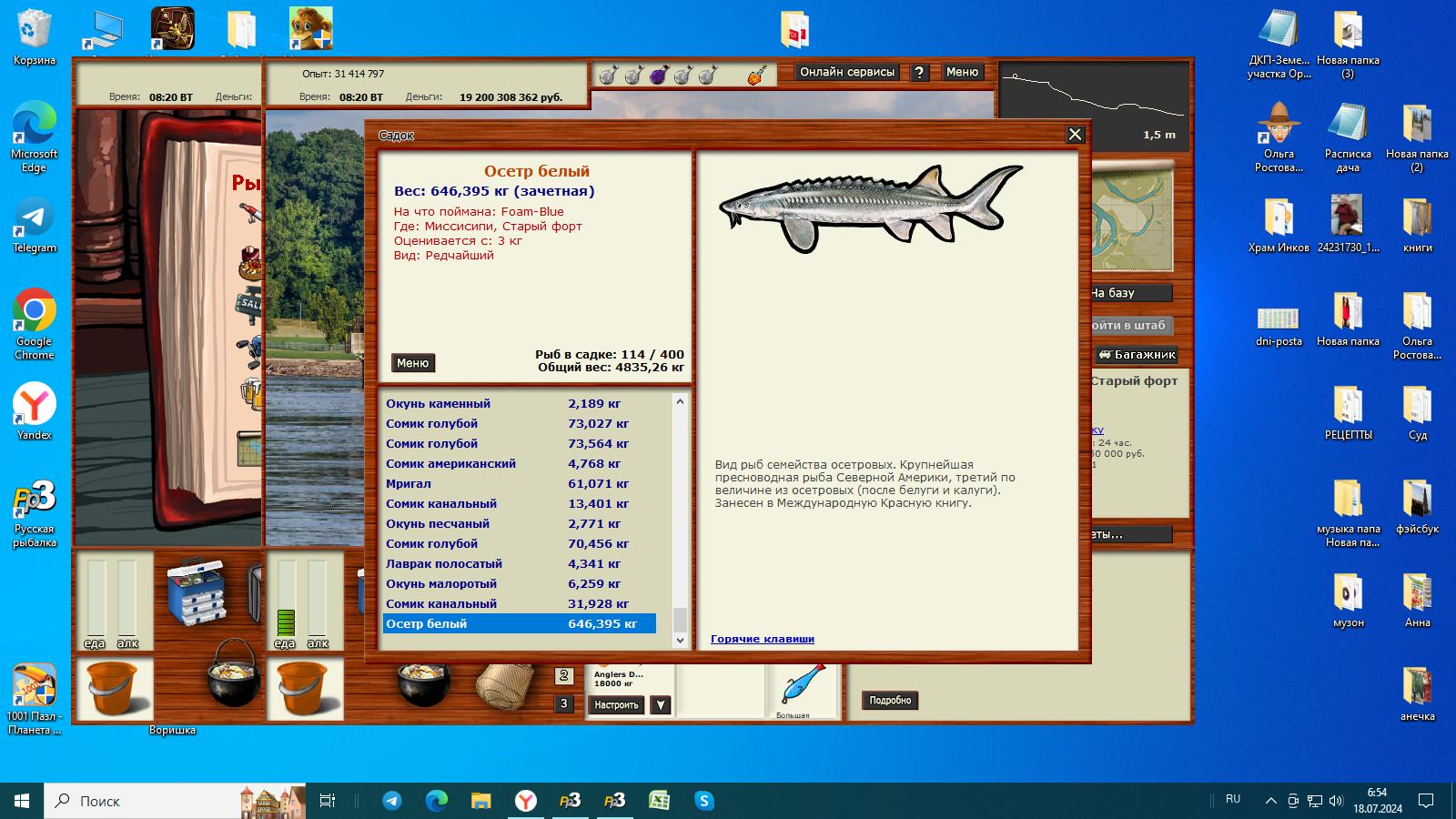Select highlighted Осетр белый row
1456x819 pixels.
tap(520, 623)
